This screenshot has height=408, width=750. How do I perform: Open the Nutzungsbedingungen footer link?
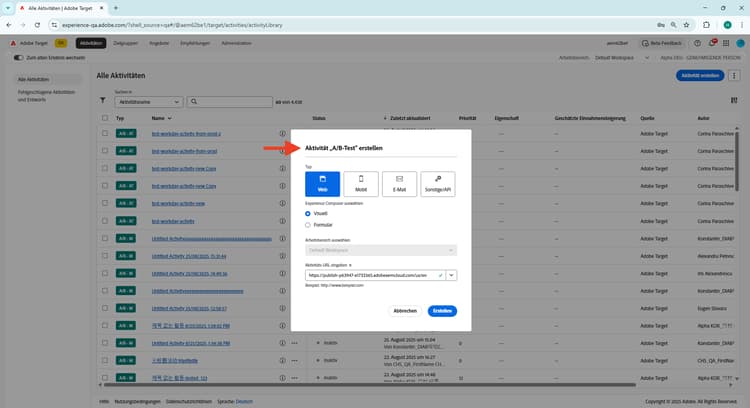(138, 401)
